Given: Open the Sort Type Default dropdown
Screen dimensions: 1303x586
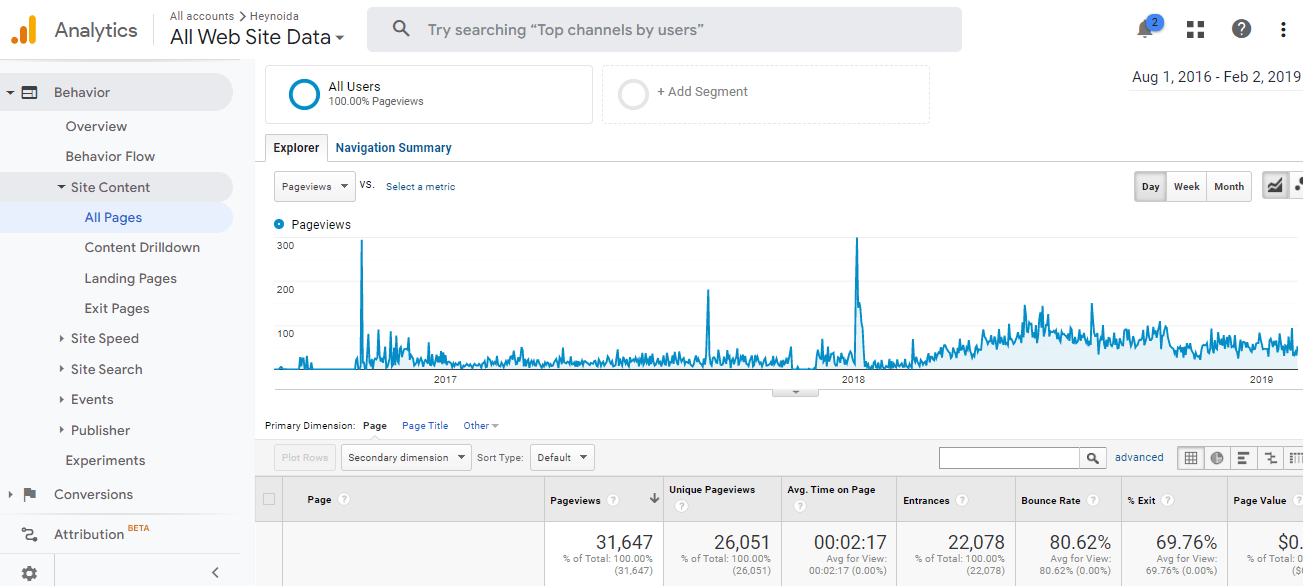Looking at the screenshot, I should [562, 457].
